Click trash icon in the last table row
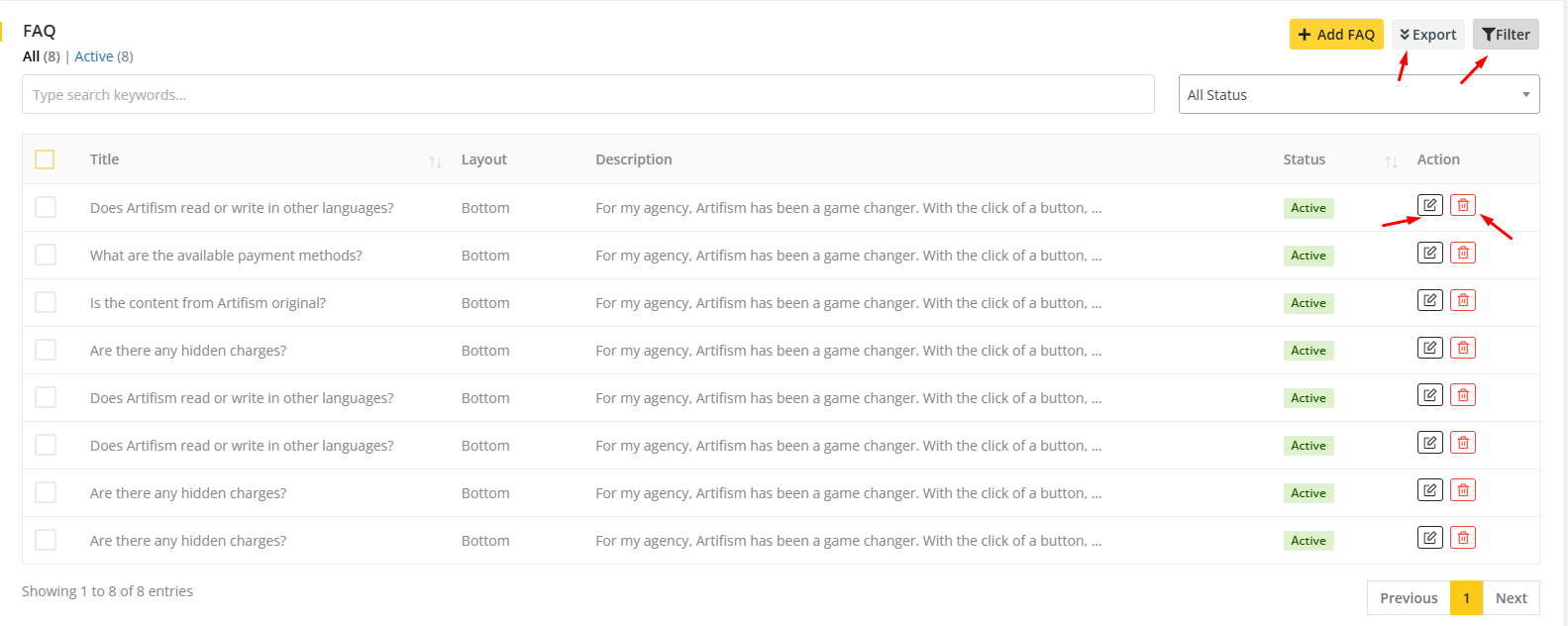Screen dimensions: 1568x626 [1462, 538]
